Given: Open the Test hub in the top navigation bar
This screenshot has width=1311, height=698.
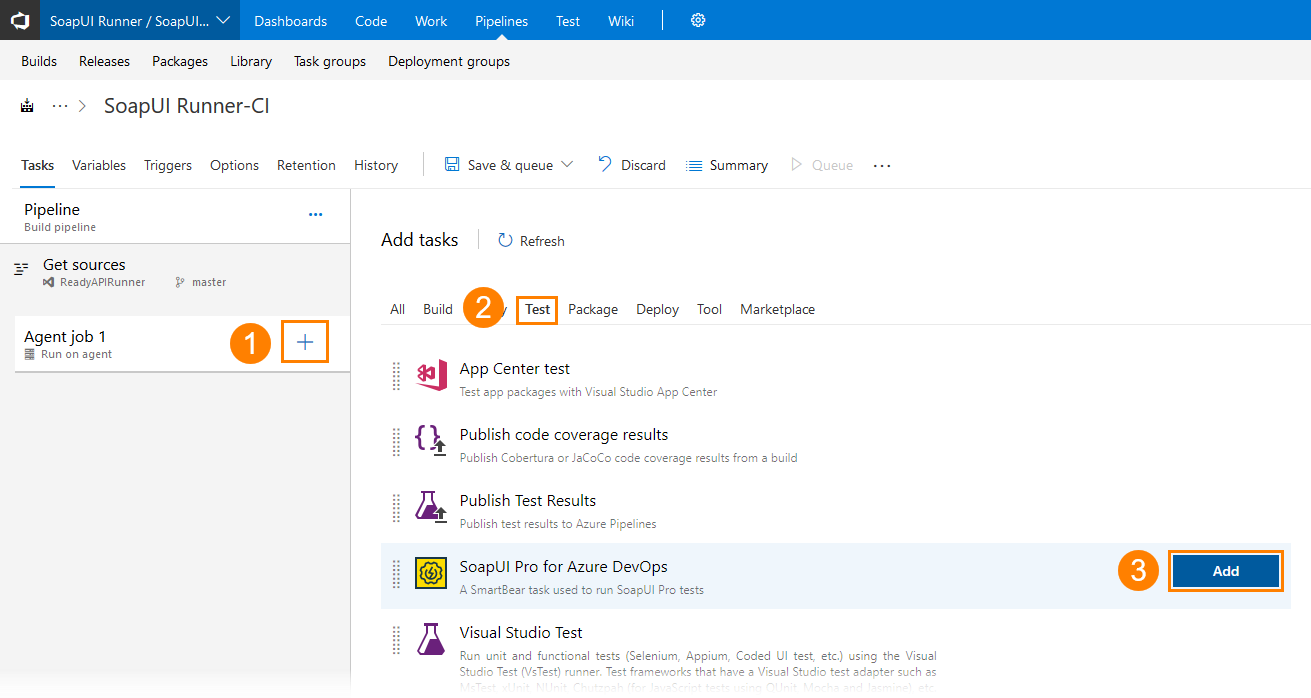Looking at the screenshot, I should 568,21.
